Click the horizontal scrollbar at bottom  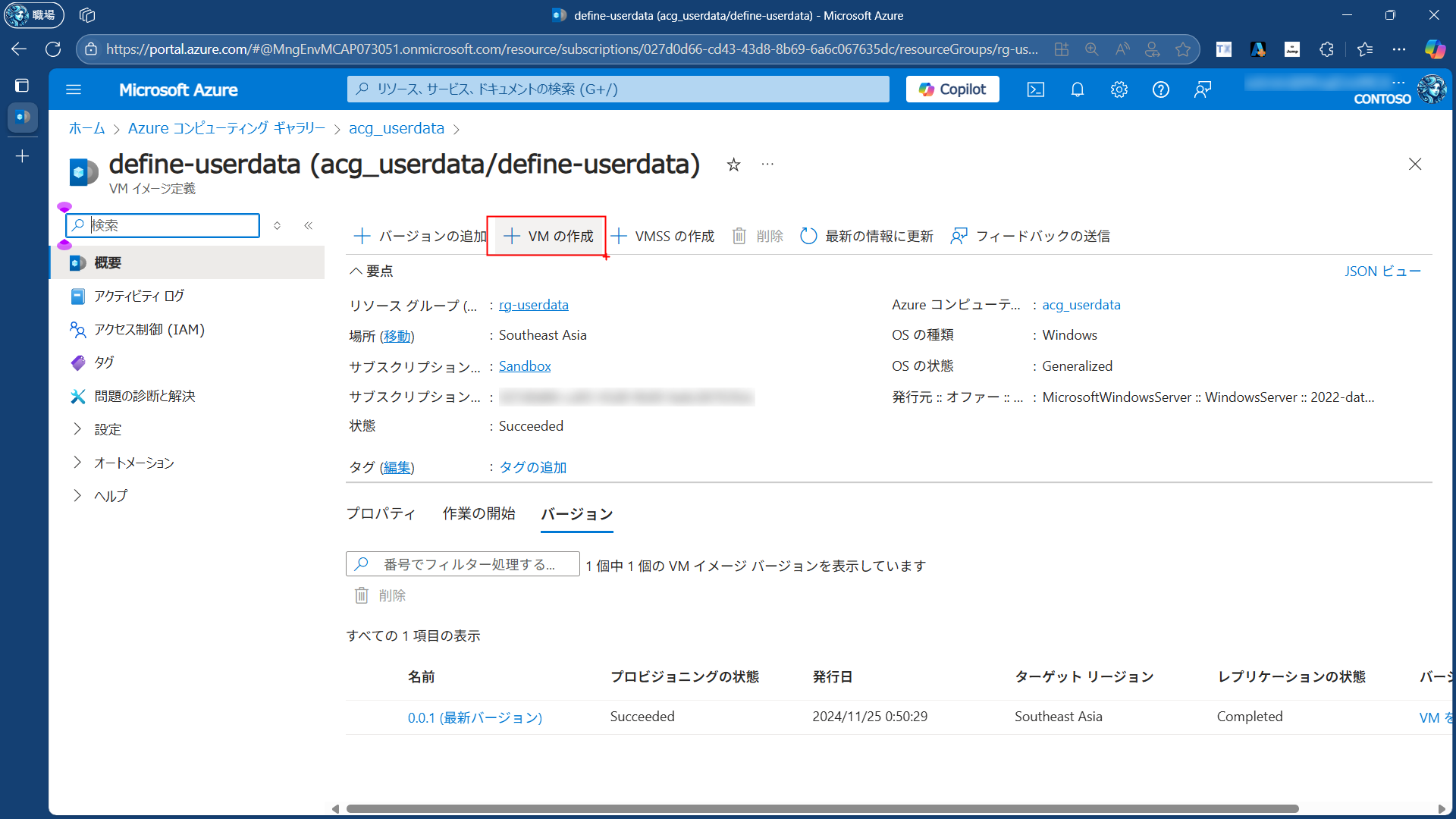[822, 808]
